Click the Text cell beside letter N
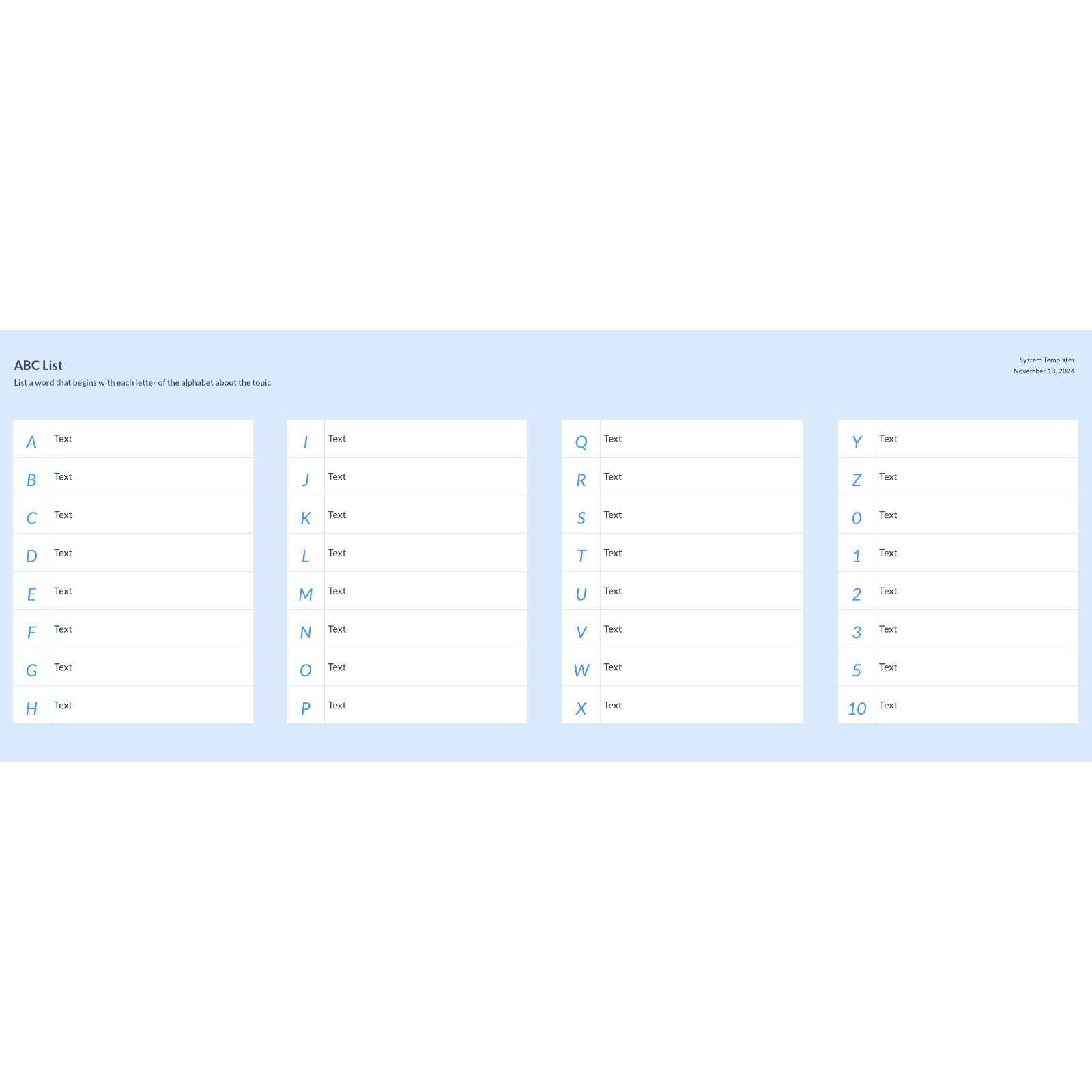The height and width of the screenshot is (1092, 1092). (x=426, y=629)
